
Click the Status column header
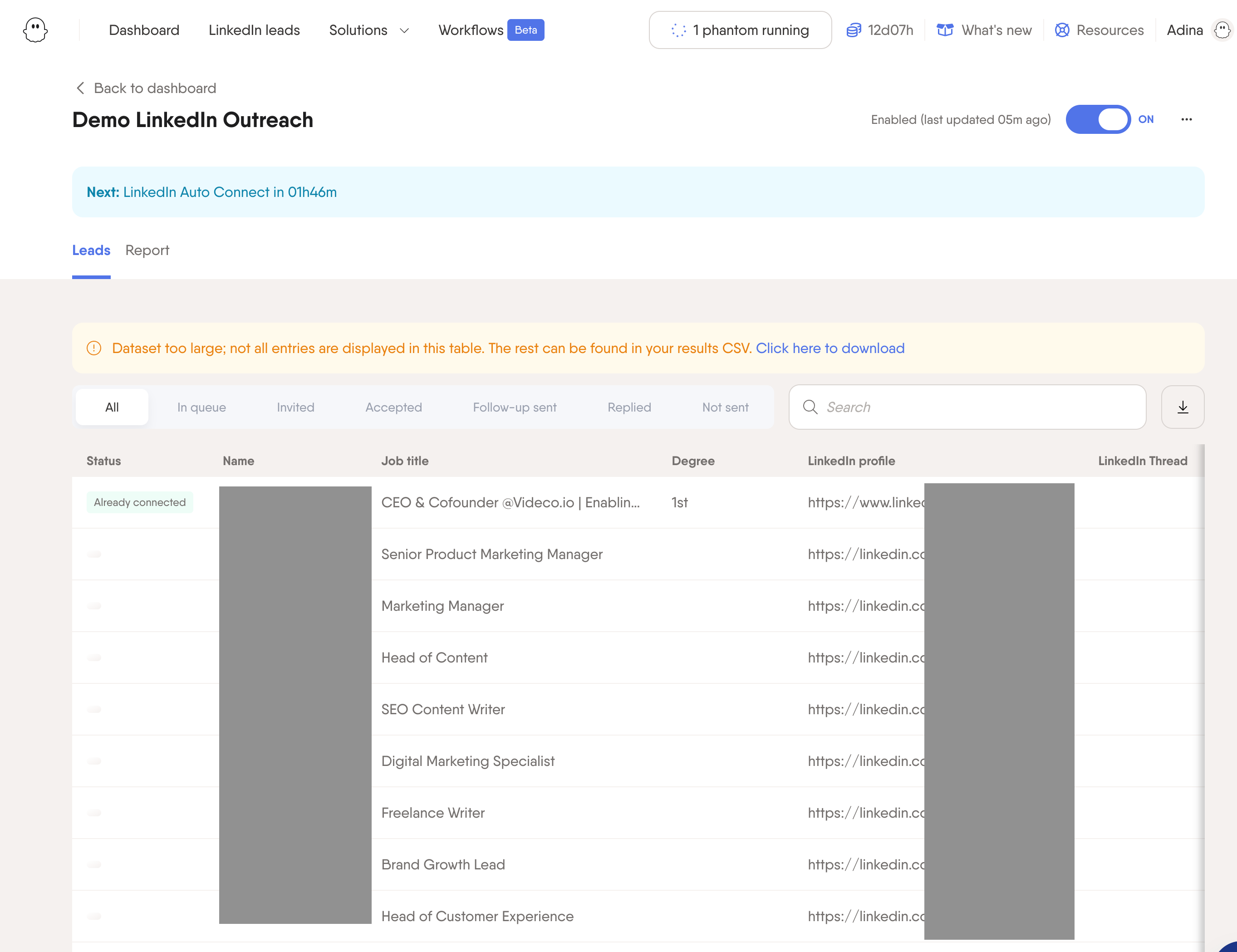[x=103, y=461]
